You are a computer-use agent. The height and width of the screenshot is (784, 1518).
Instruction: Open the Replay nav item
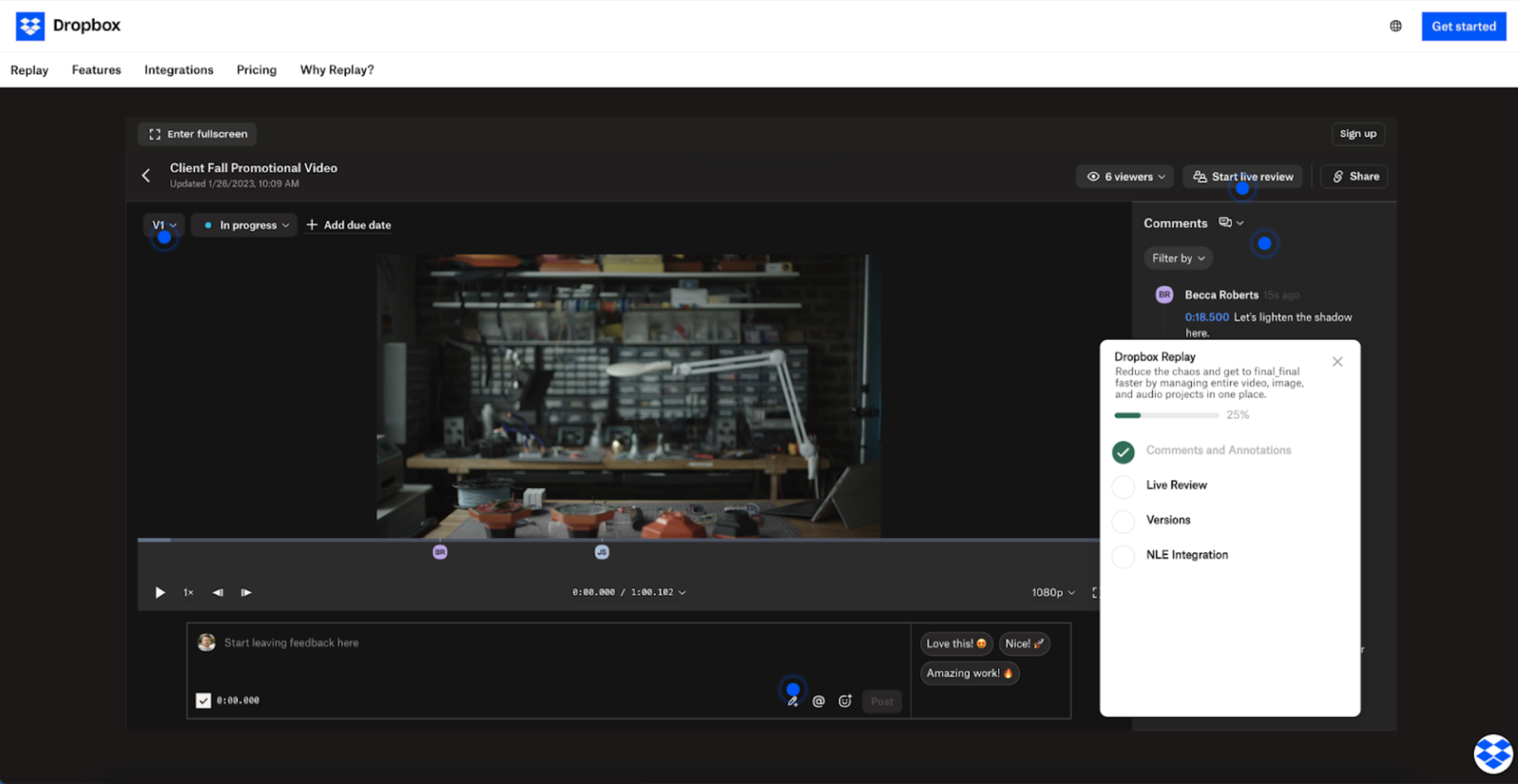(30, 70)
